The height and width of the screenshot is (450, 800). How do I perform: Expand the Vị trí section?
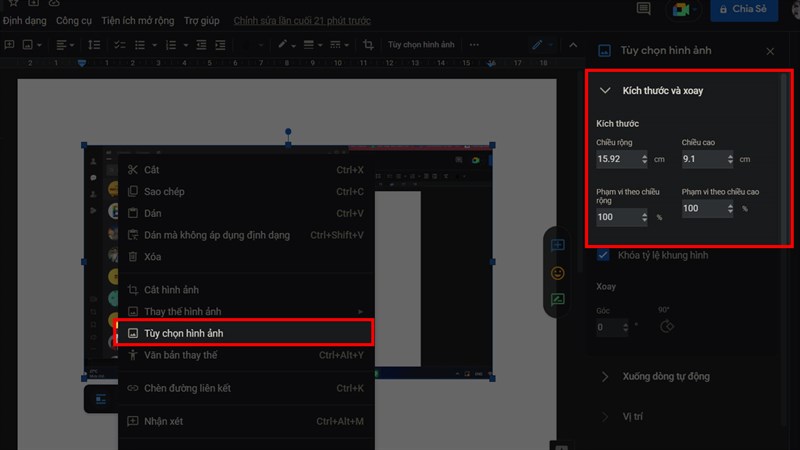coord(605,416)
